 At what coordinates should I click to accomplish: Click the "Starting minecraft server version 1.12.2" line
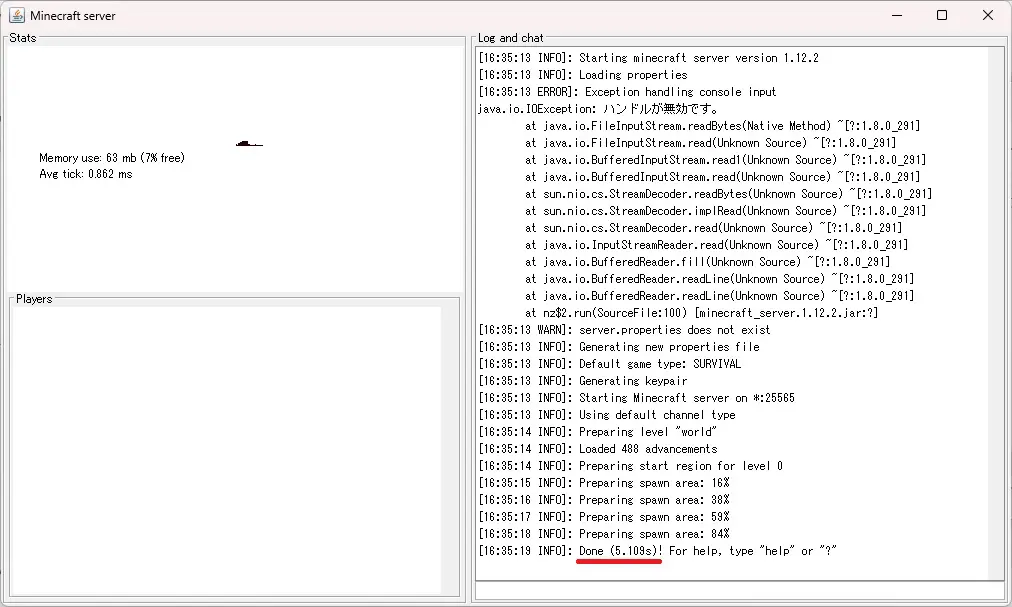tap(648, 58)
